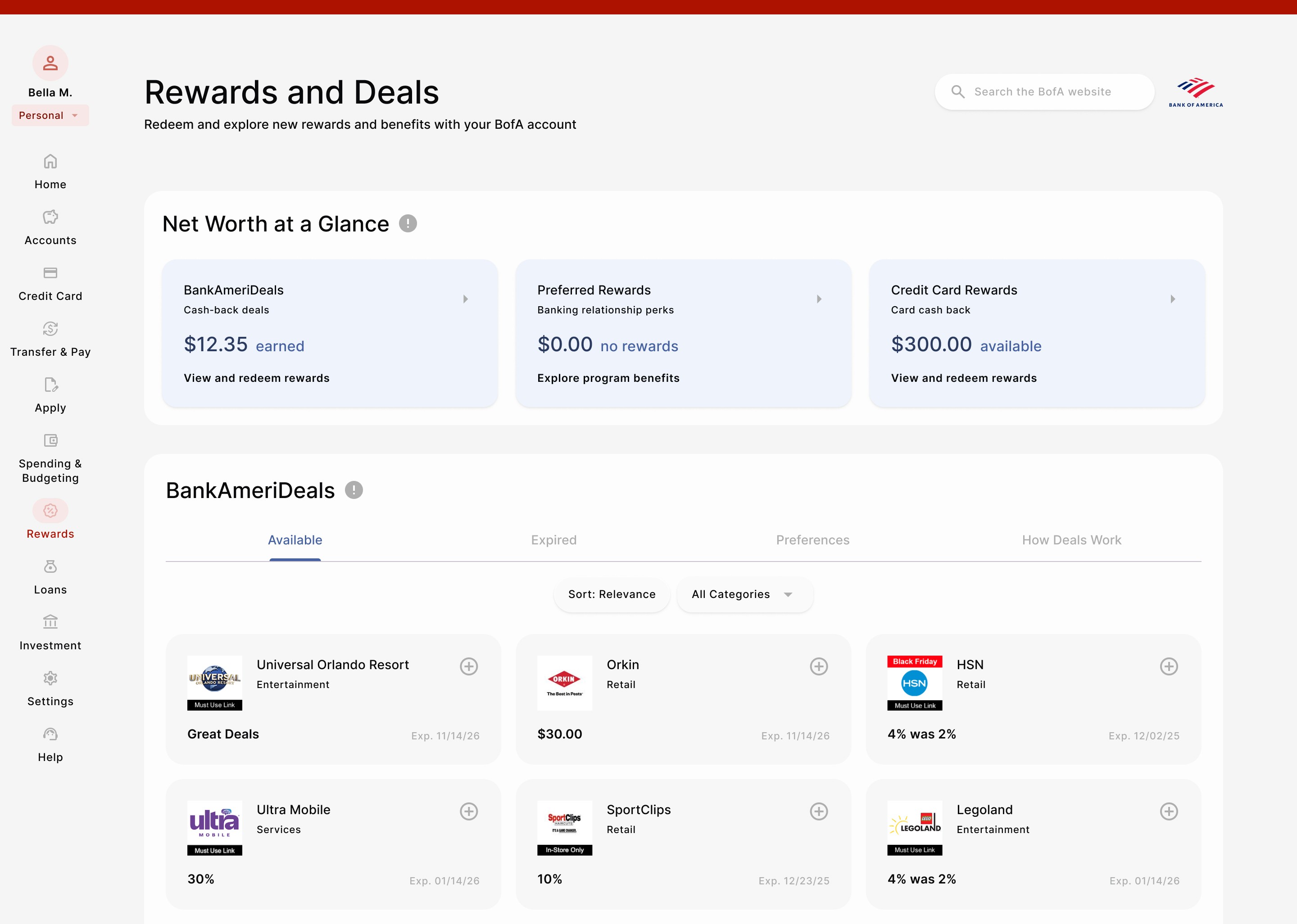Open the Home sidebar icon
This screenshot has width=1297, height=924.
[50, 162]
